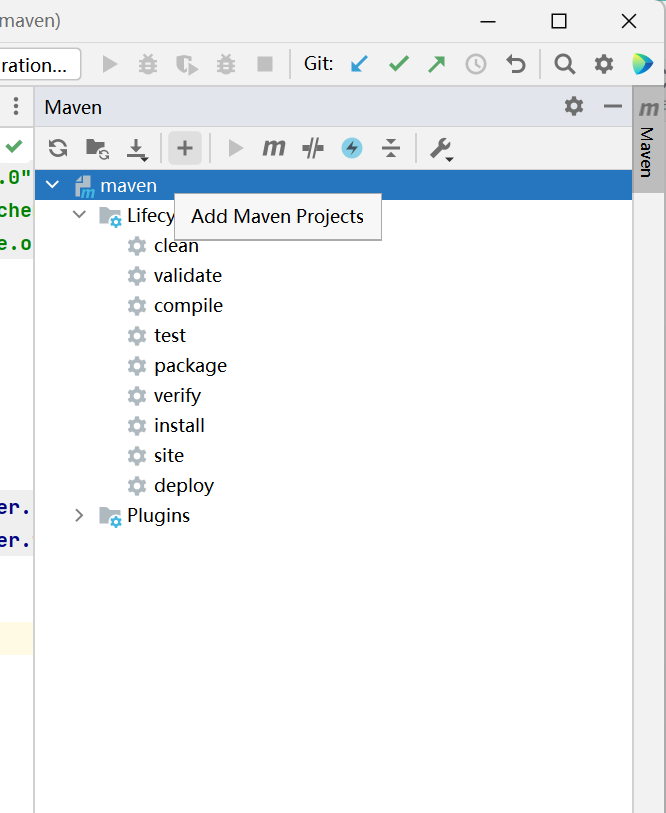The image size is (666, 813).
Task: Select the package lifecycle goal
Action: coord(190,366)
